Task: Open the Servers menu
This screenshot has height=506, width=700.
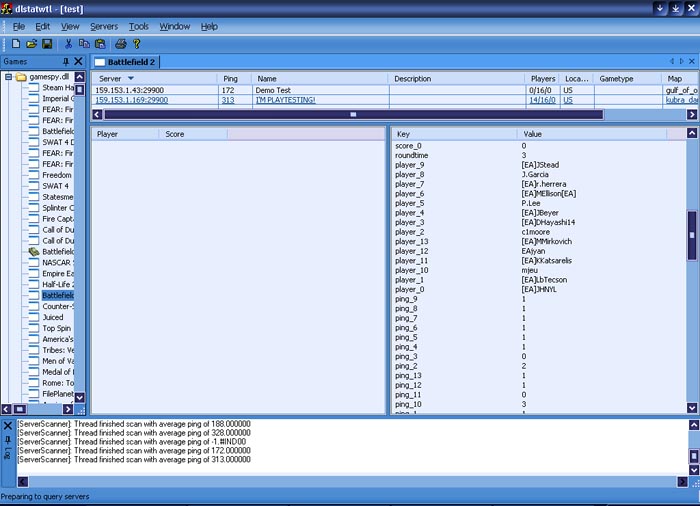Action: point(103,26)
